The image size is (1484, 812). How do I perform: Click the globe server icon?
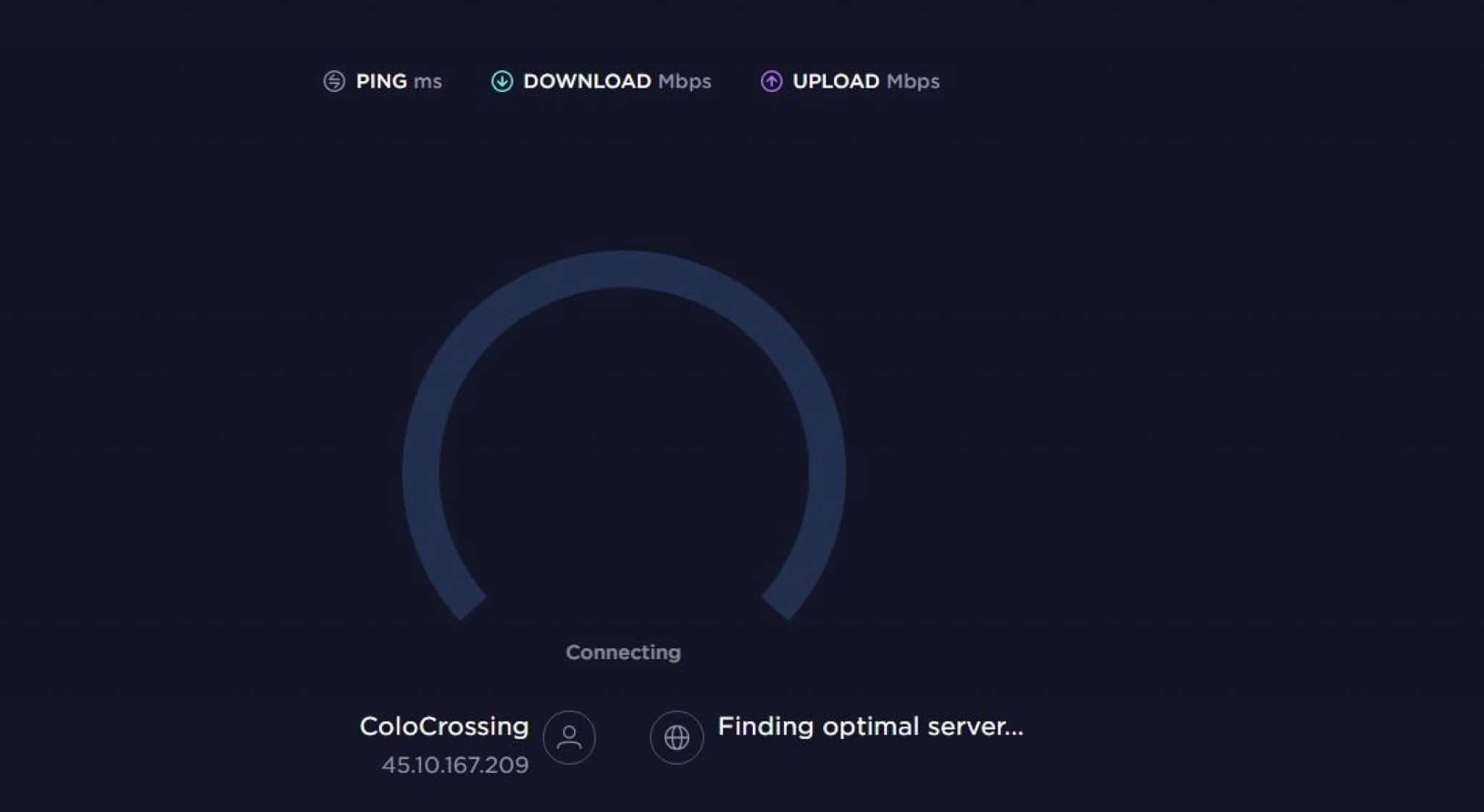677,737
